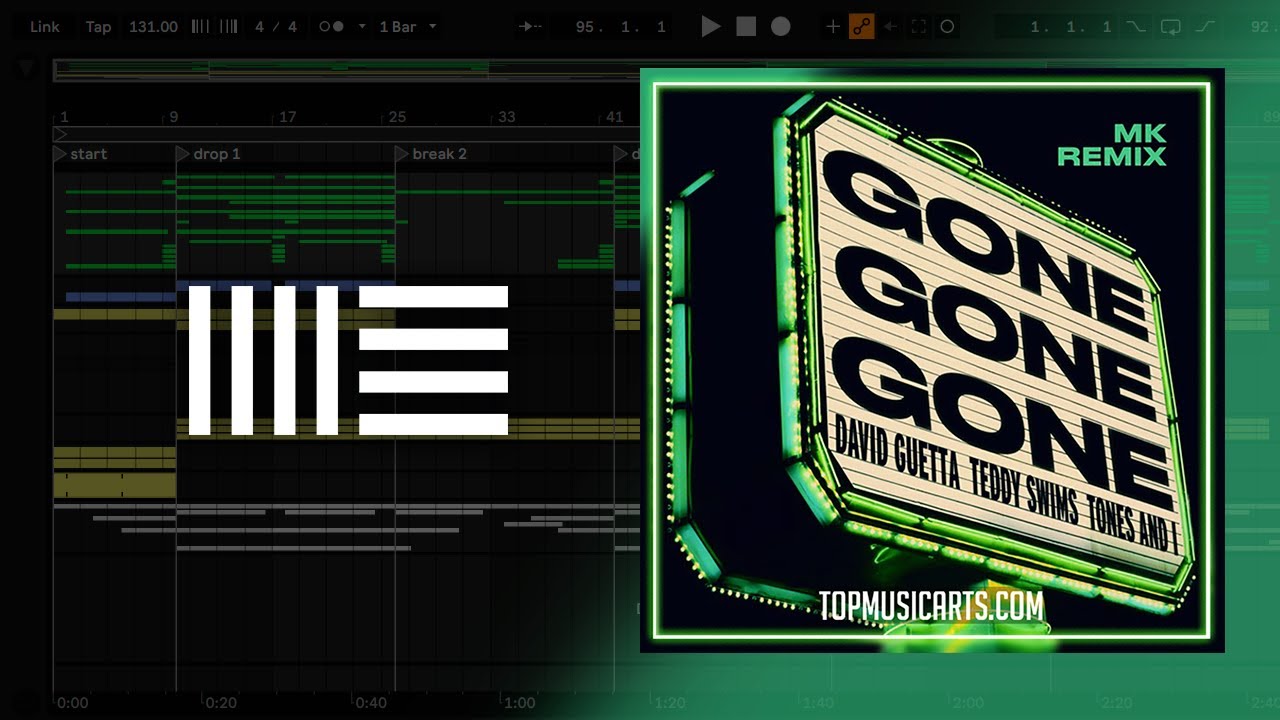Select the 131.00 tempo field
Screen dimensions: 1280x720
[153, 27]
